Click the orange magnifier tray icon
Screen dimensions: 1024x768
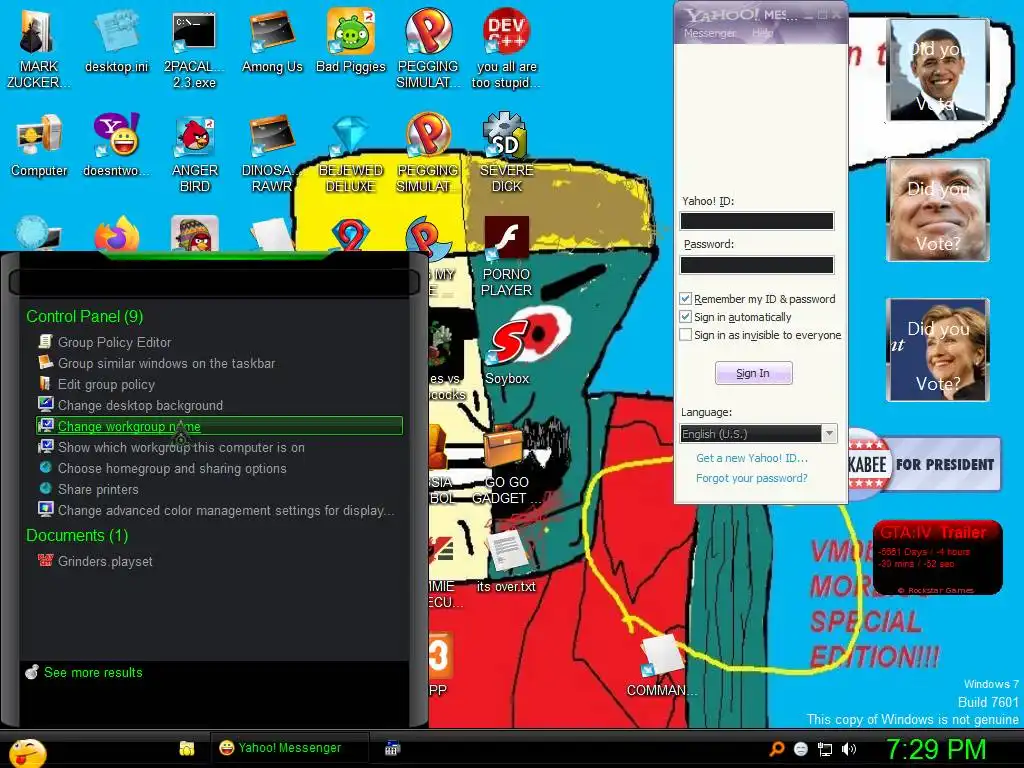point(777,749)
